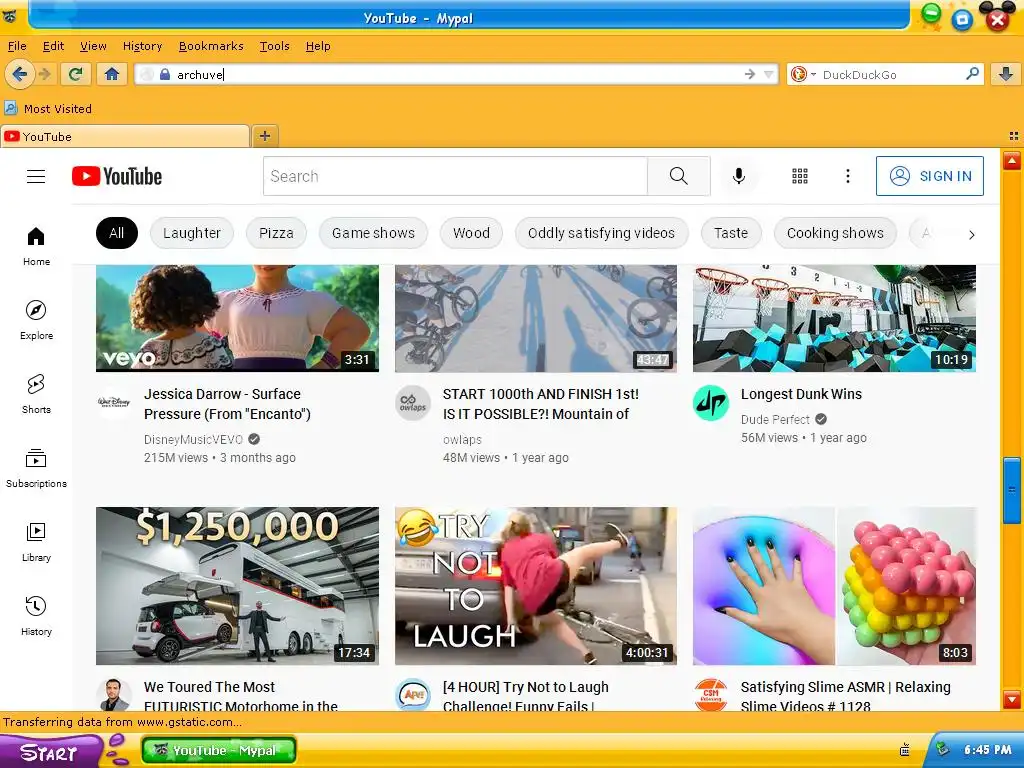Viewport: 1024px width, 768px height.
Task: Click the Dude Perfect channel avatar
Action: click(x=711, y=403)
